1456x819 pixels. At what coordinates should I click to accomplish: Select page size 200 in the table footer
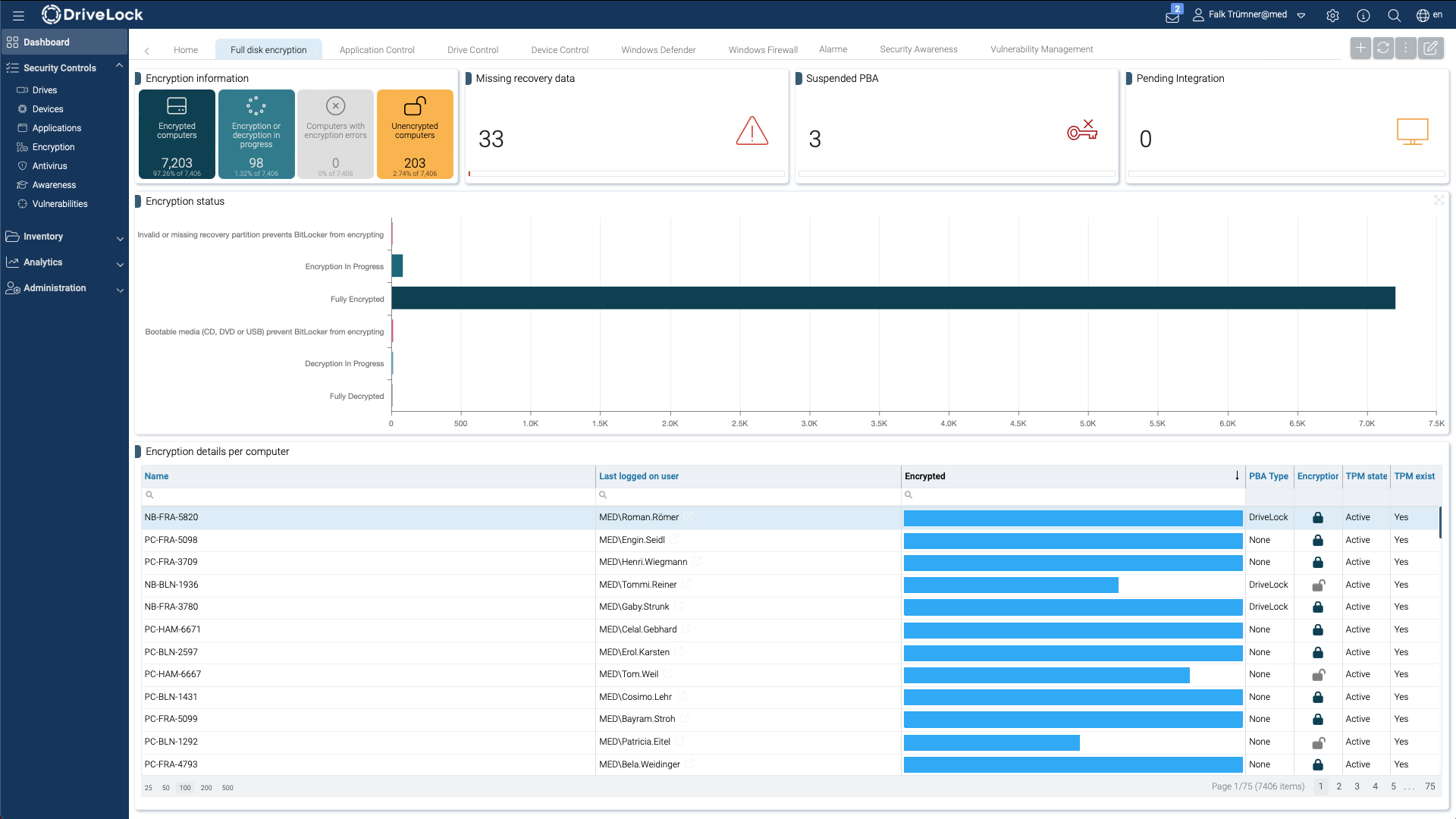pos(206,788)
